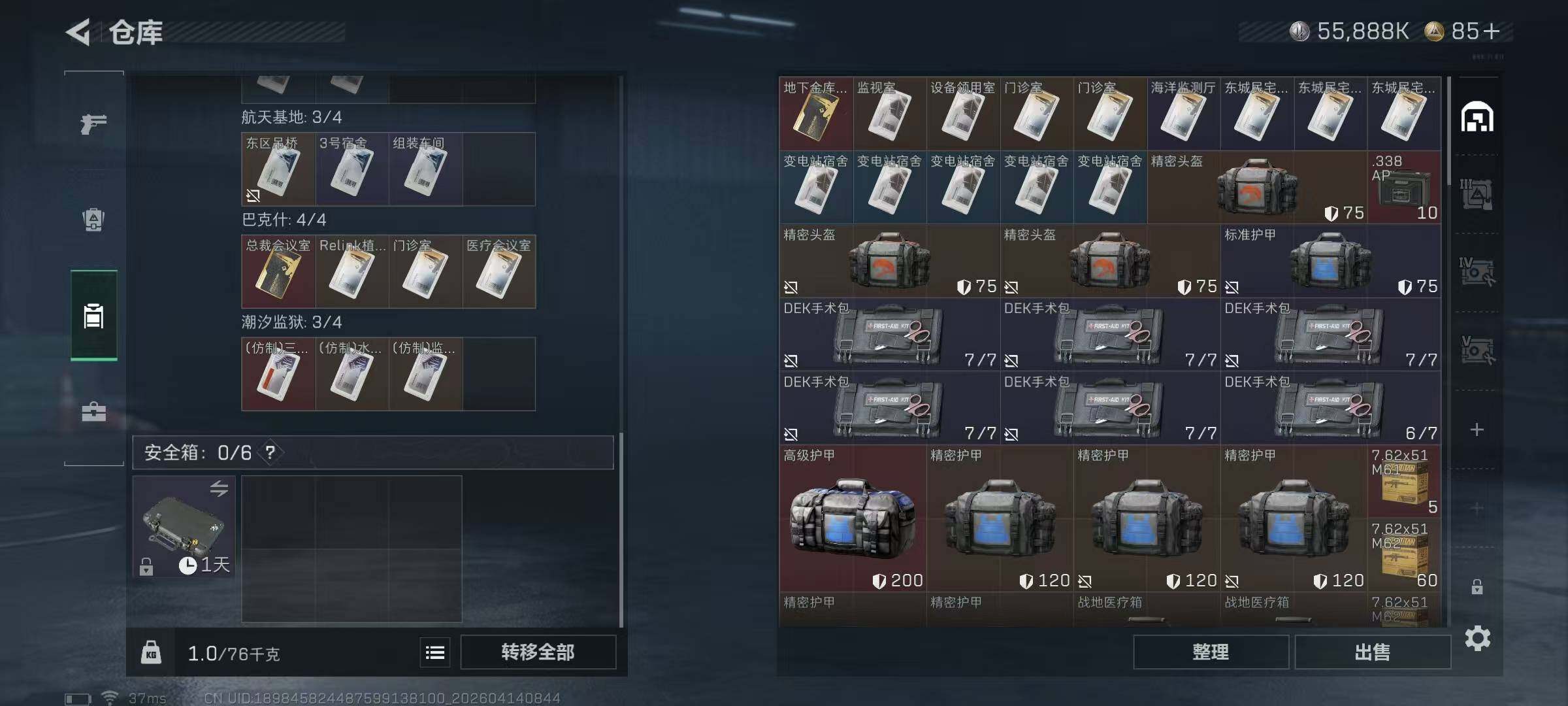Click the 出售 sell button

click(1372, 652)
